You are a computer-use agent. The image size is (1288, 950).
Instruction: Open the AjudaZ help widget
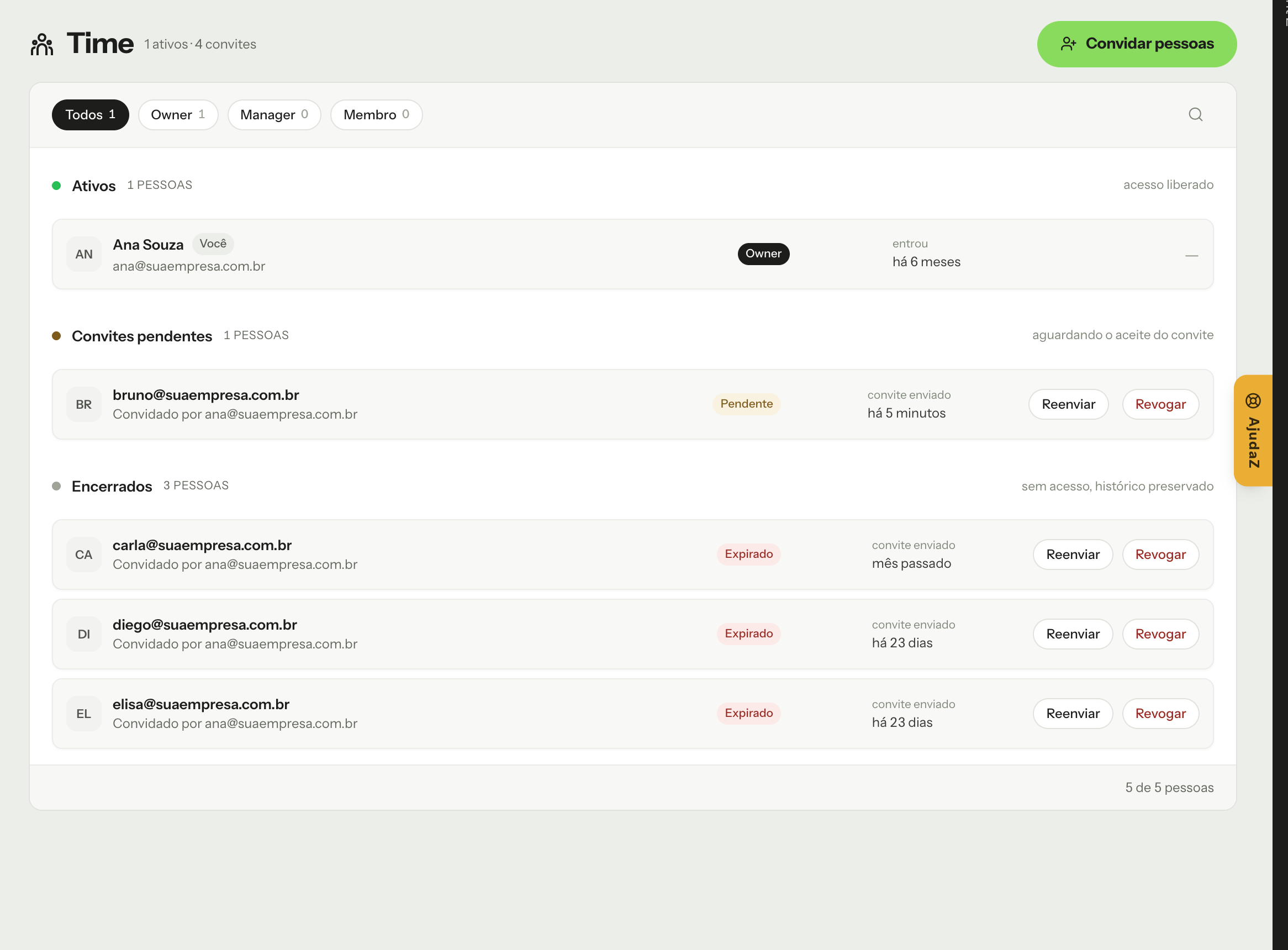1253,430
